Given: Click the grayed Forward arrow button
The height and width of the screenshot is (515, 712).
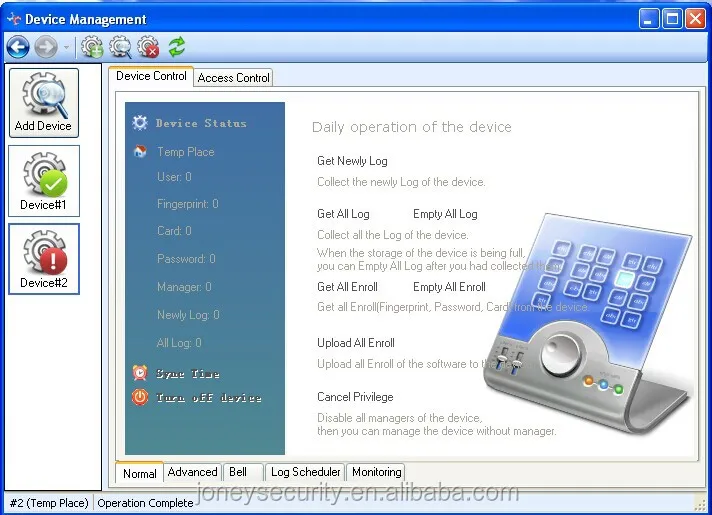Looking at the screenshot, I should tap(45, 46).
